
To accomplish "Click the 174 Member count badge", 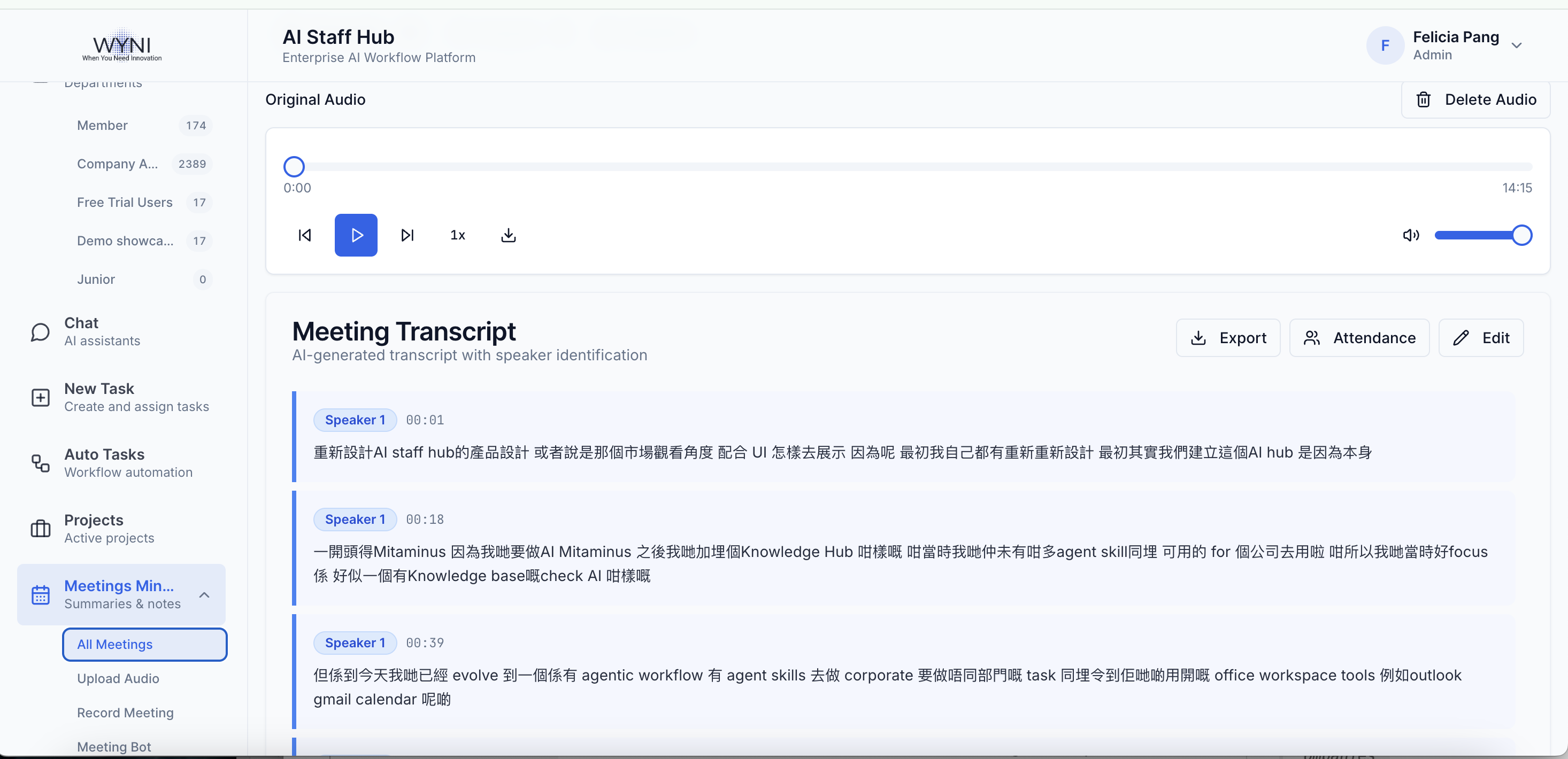I will (196, 125).
